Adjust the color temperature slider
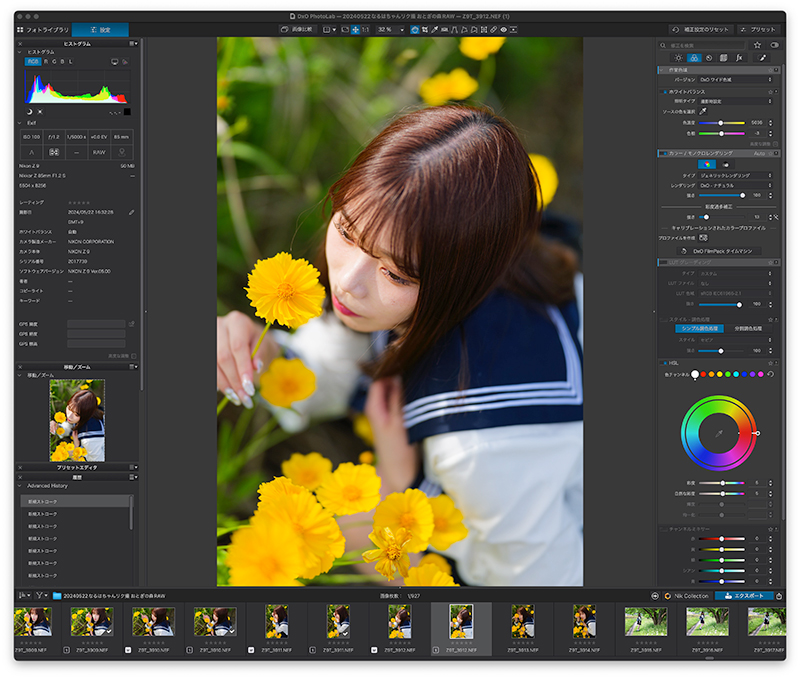 (x=721, y=123)
